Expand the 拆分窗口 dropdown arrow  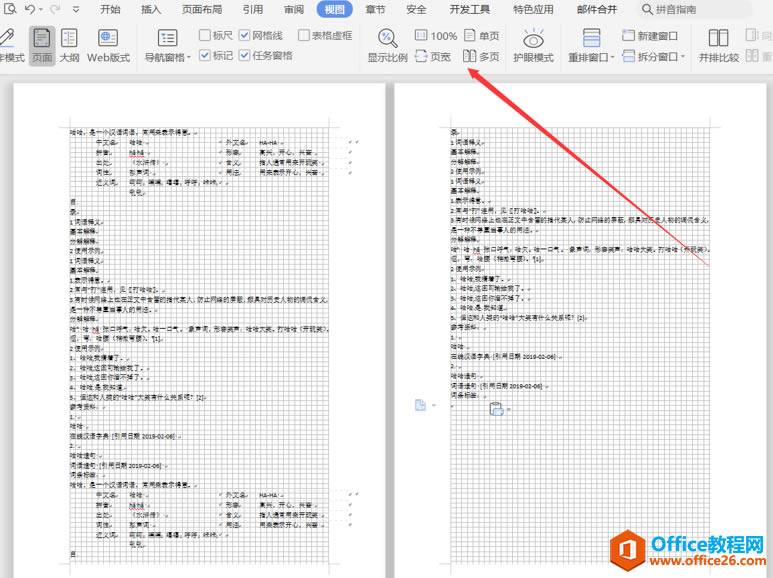683,57
